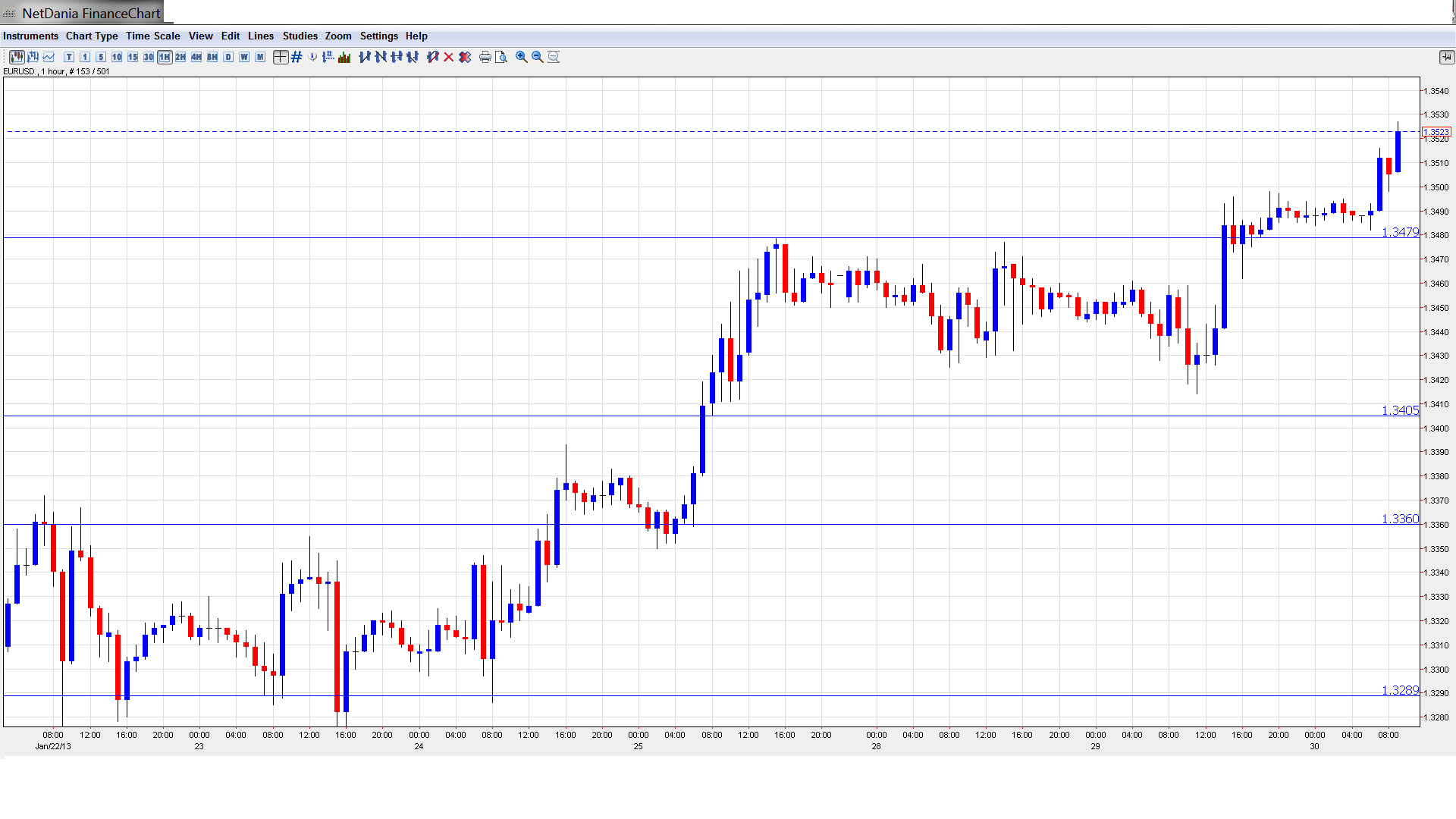Open the Time Scale menu
Screen dimensions: 1456x819
[152, 36]
